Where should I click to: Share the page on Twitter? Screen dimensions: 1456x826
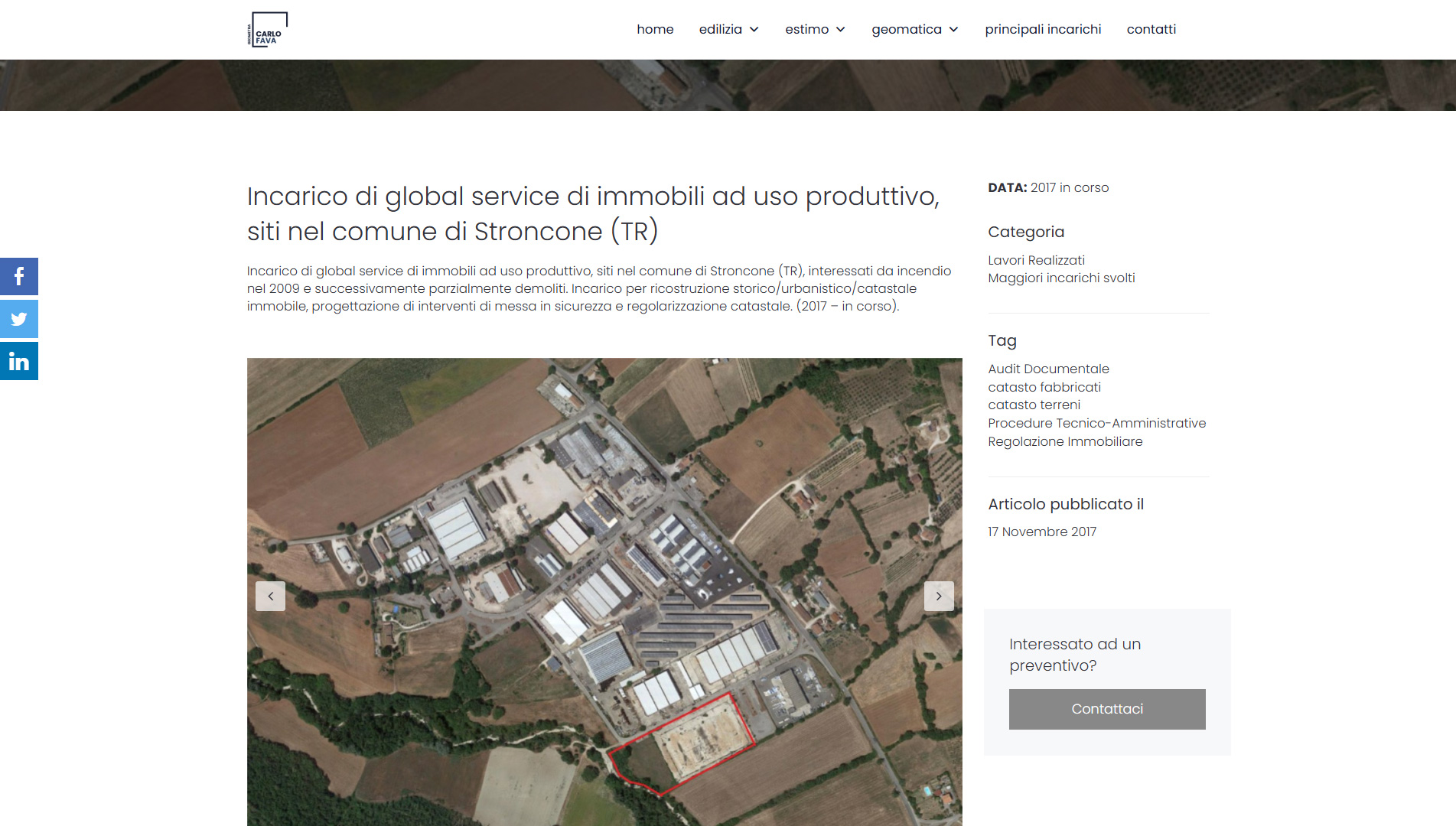[x=19, y=319]
